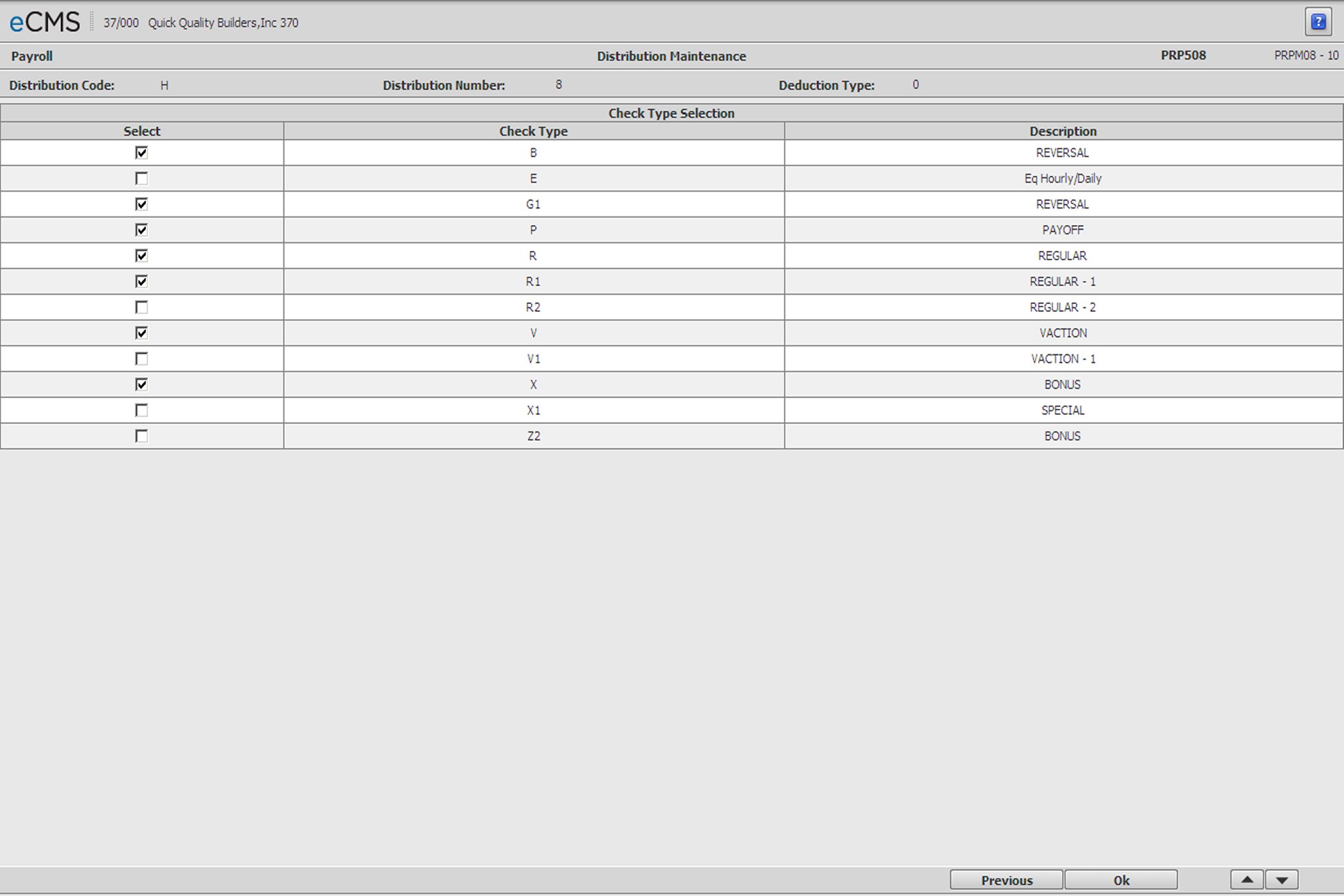Click the Distribution Code value H
This screenshot has width=1344, height=896.
point(165,86)
